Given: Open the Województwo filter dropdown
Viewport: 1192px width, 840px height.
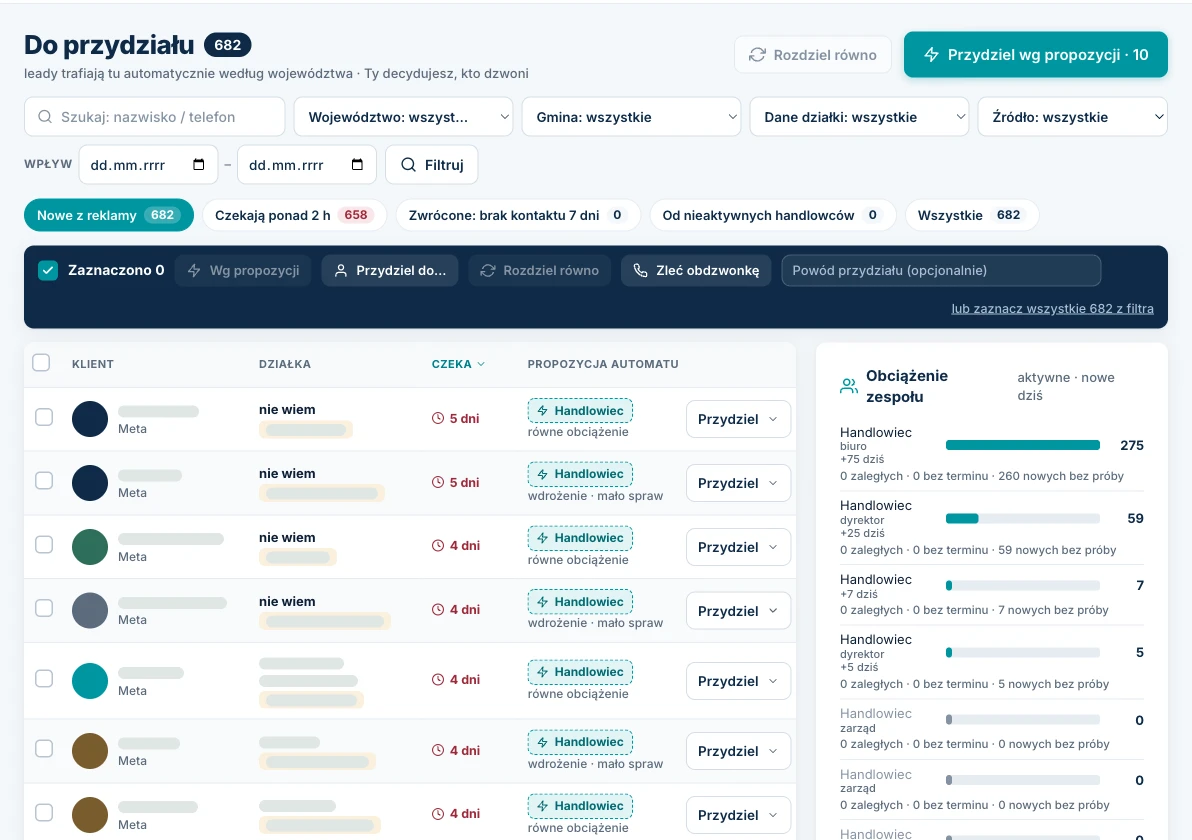Looking at the screenshot, I should 403,117.
